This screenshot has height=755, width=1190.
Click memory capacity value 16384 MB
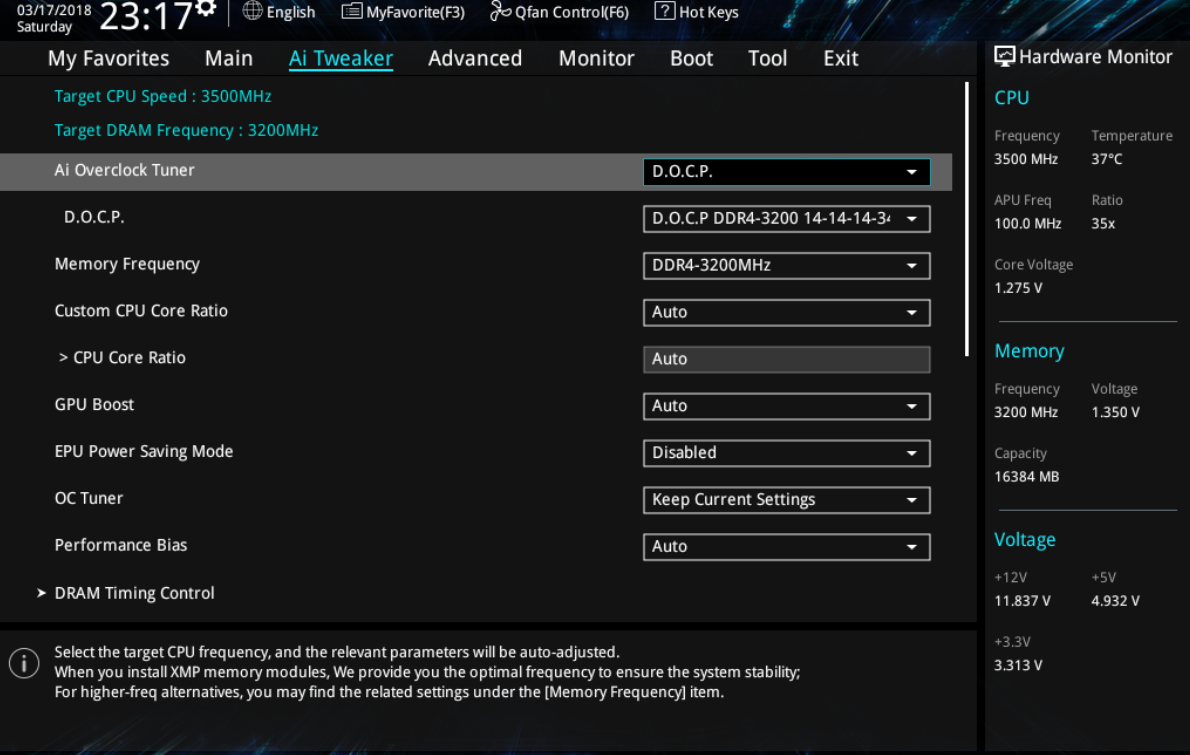click(1027, 477)
